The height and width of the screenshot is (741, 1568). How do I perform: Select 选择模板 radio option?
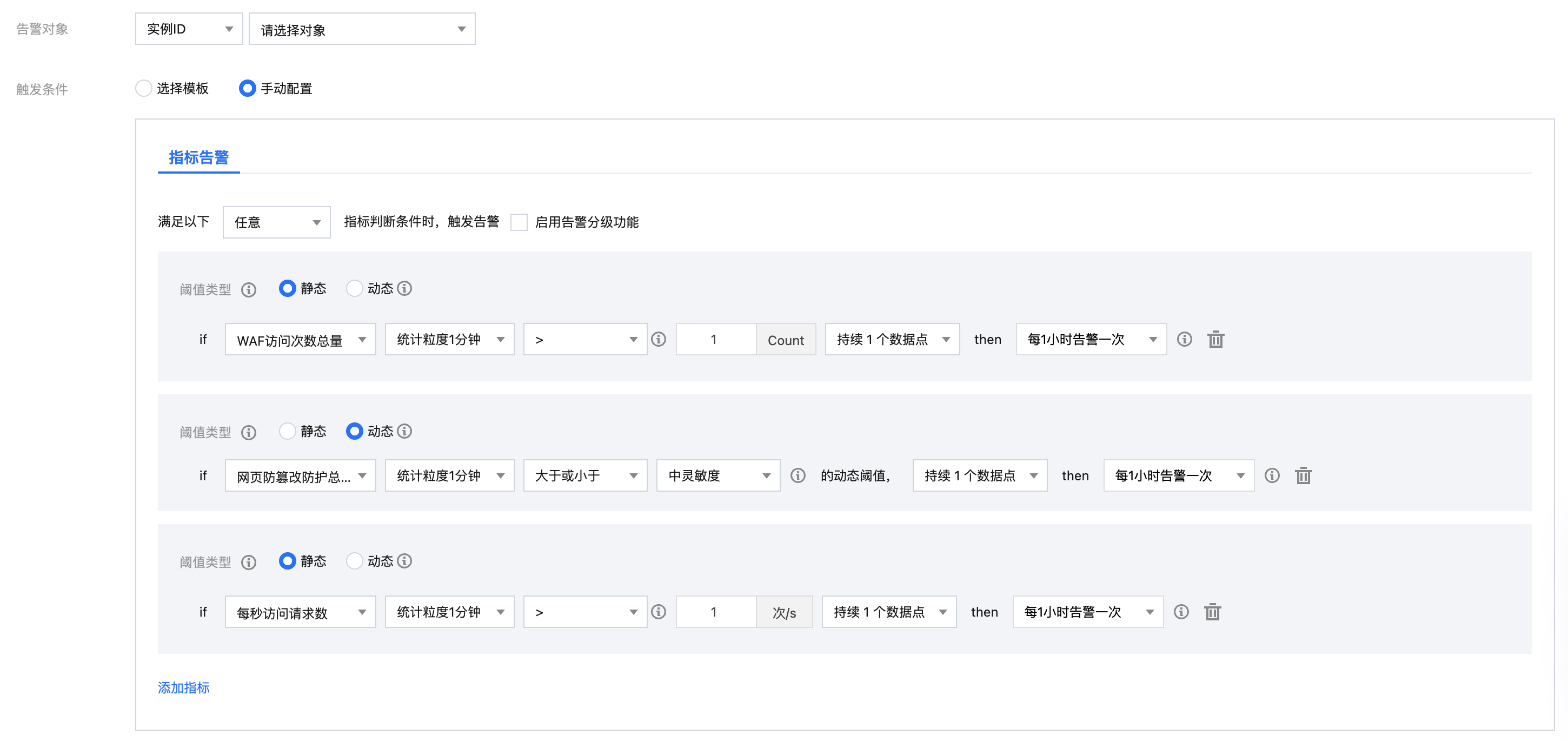(144, 88)
